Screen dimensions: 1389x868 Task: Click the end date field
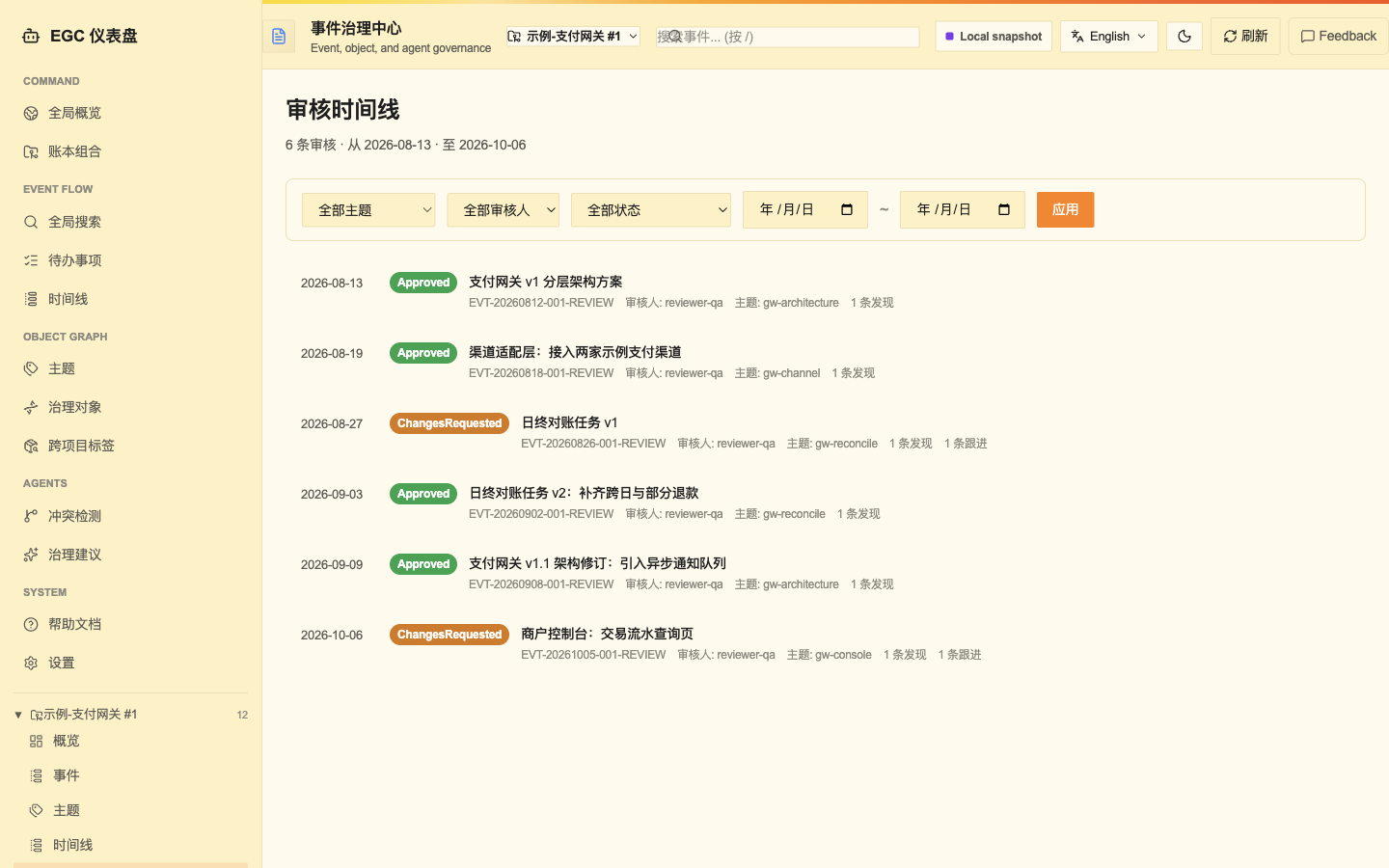pyautogui.click(x=963, y=210)
